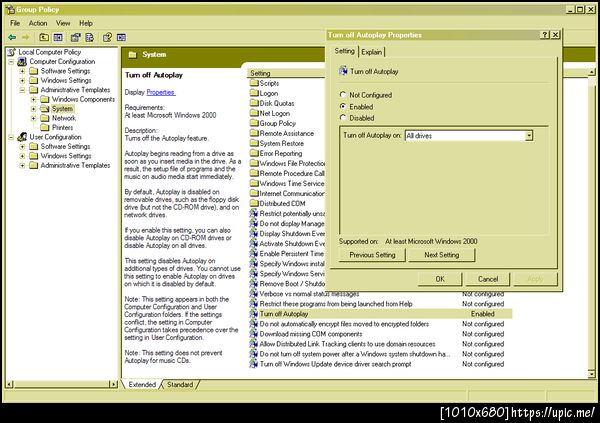Image resolution: width=600 pixels, height=423 pixels.
Task: Click the dialog's context help question-mark button
Action: (x=545, y=35)
